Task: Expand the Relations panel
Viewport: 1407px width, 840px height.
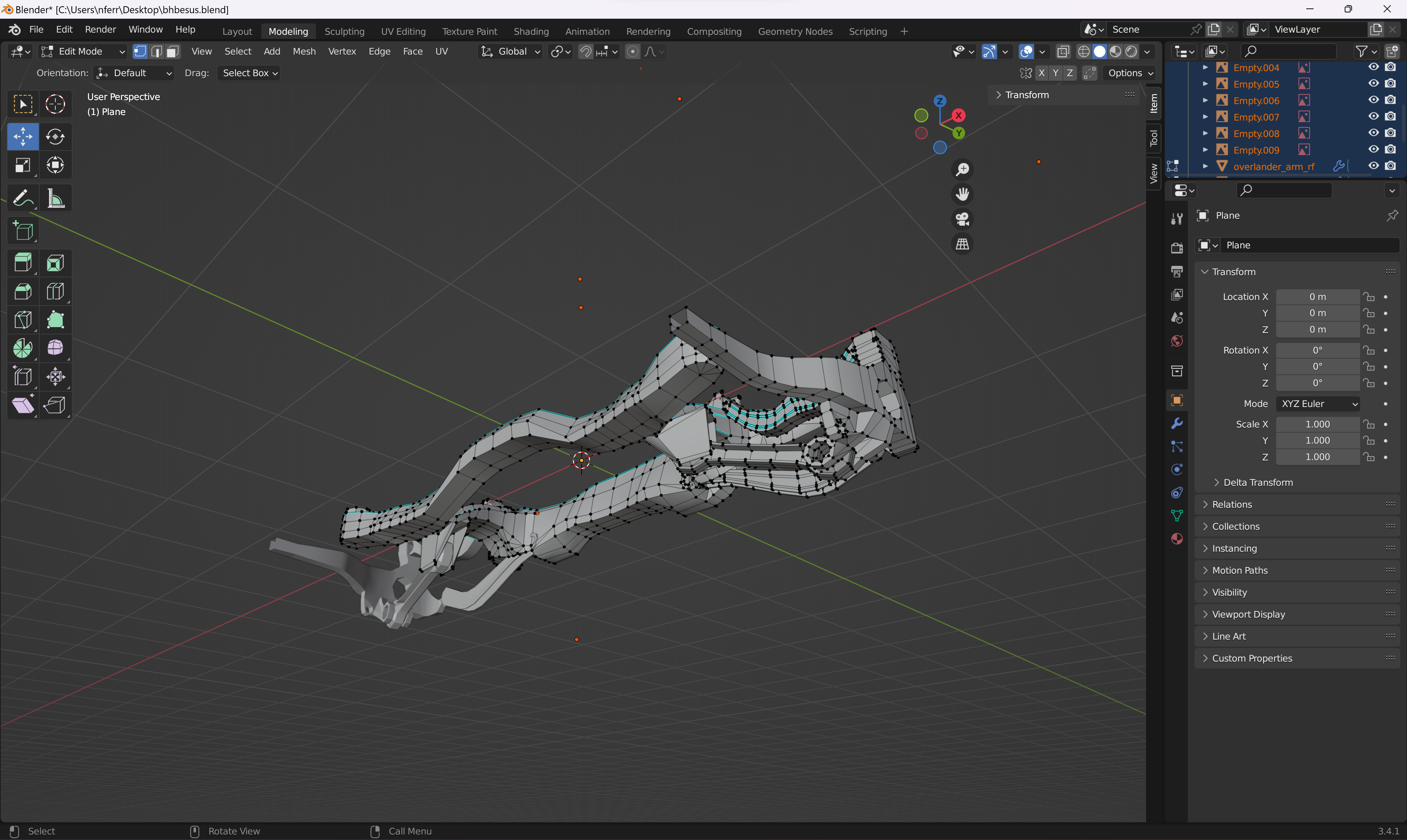Action: tap(1232, 504)
